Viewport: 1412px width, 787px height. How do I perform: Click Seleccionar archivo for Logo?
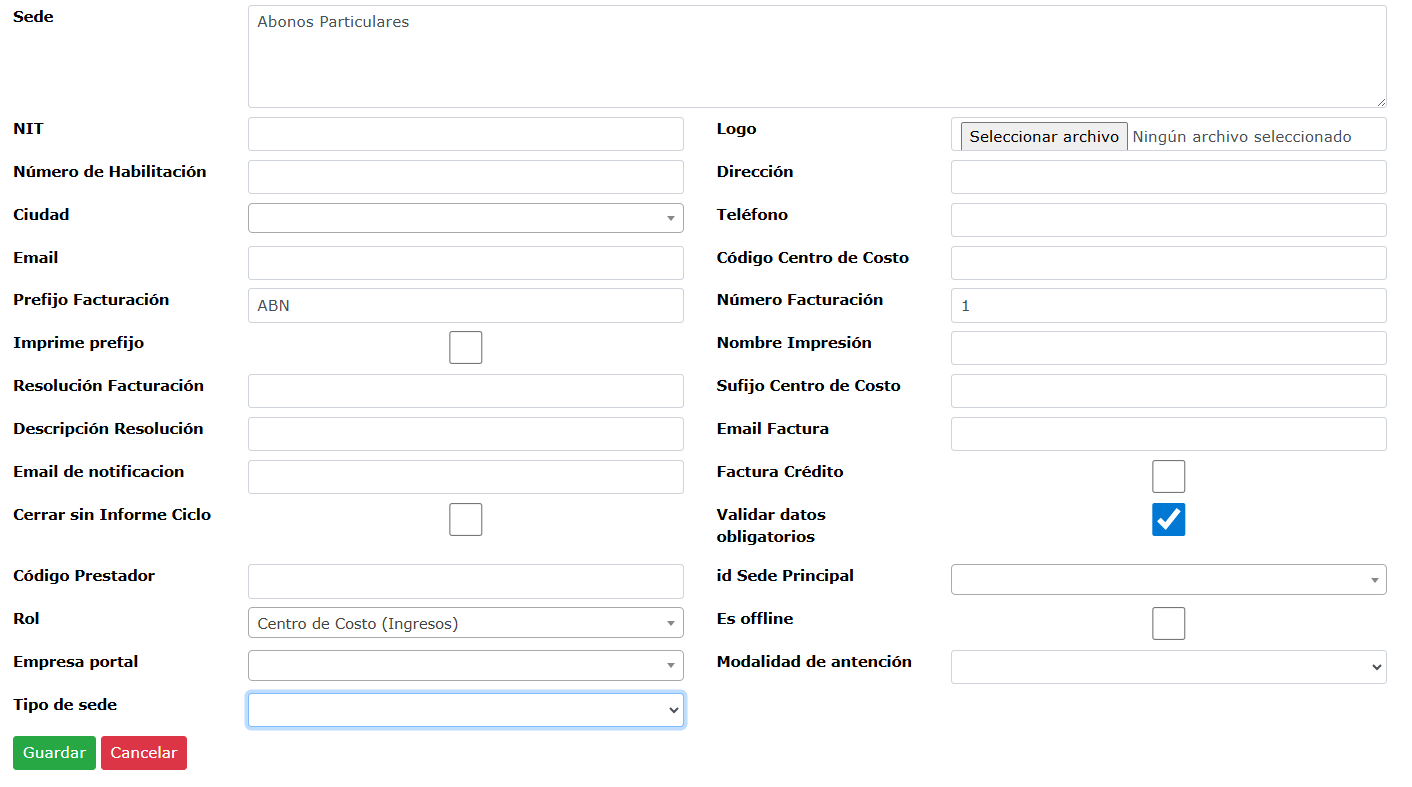1044,137
